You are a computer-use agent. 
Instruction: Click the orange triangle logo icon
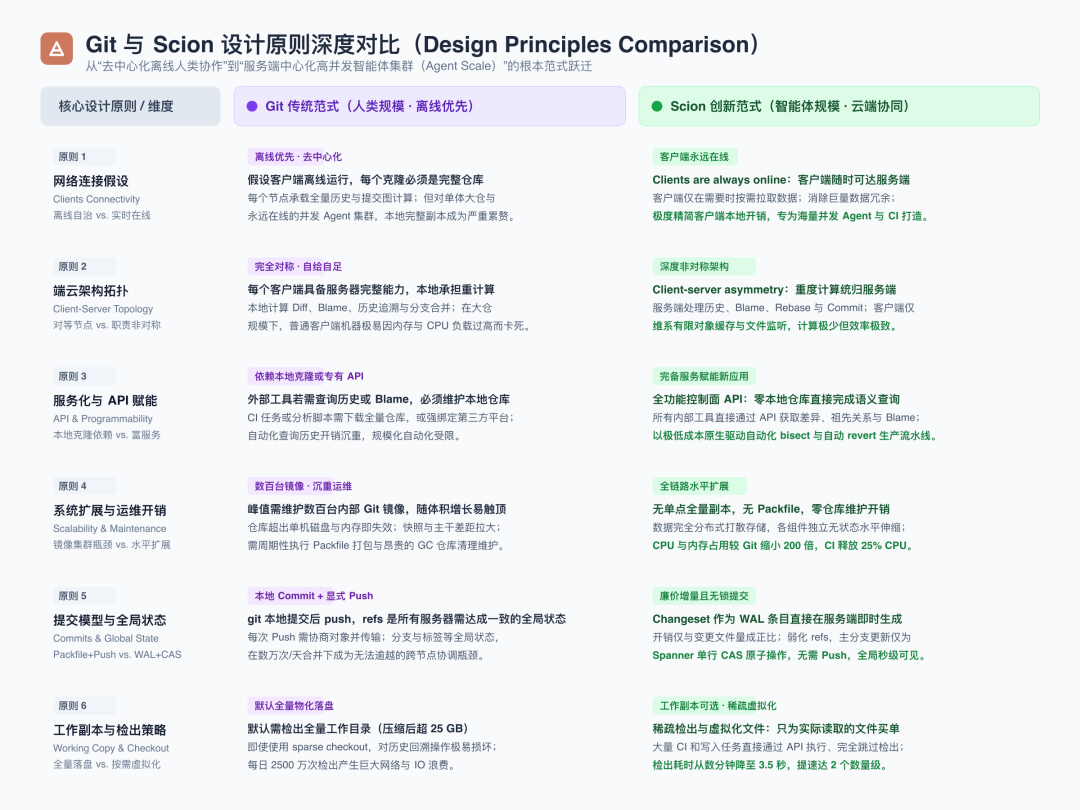[56, 48]
